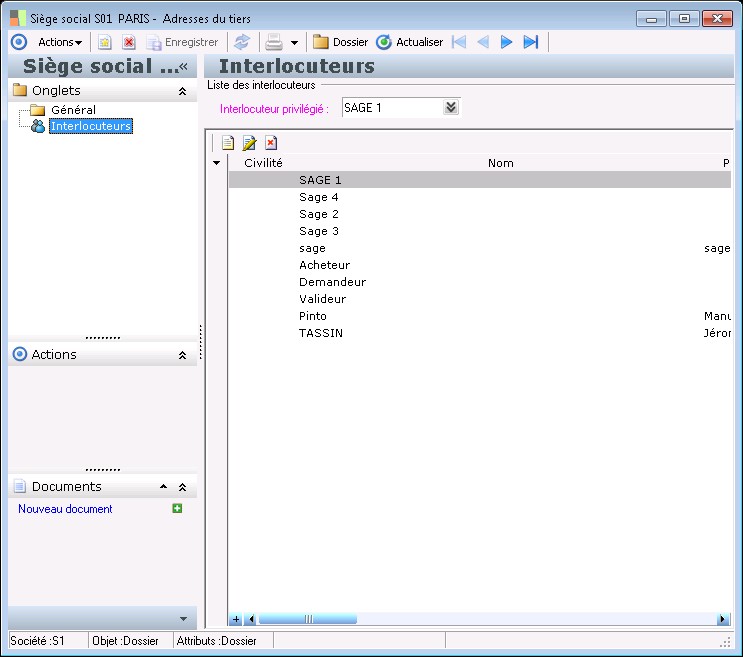The image size is (743, 657).
Task: Collapse the Onglets panel section
Action: tap(182, 91)
